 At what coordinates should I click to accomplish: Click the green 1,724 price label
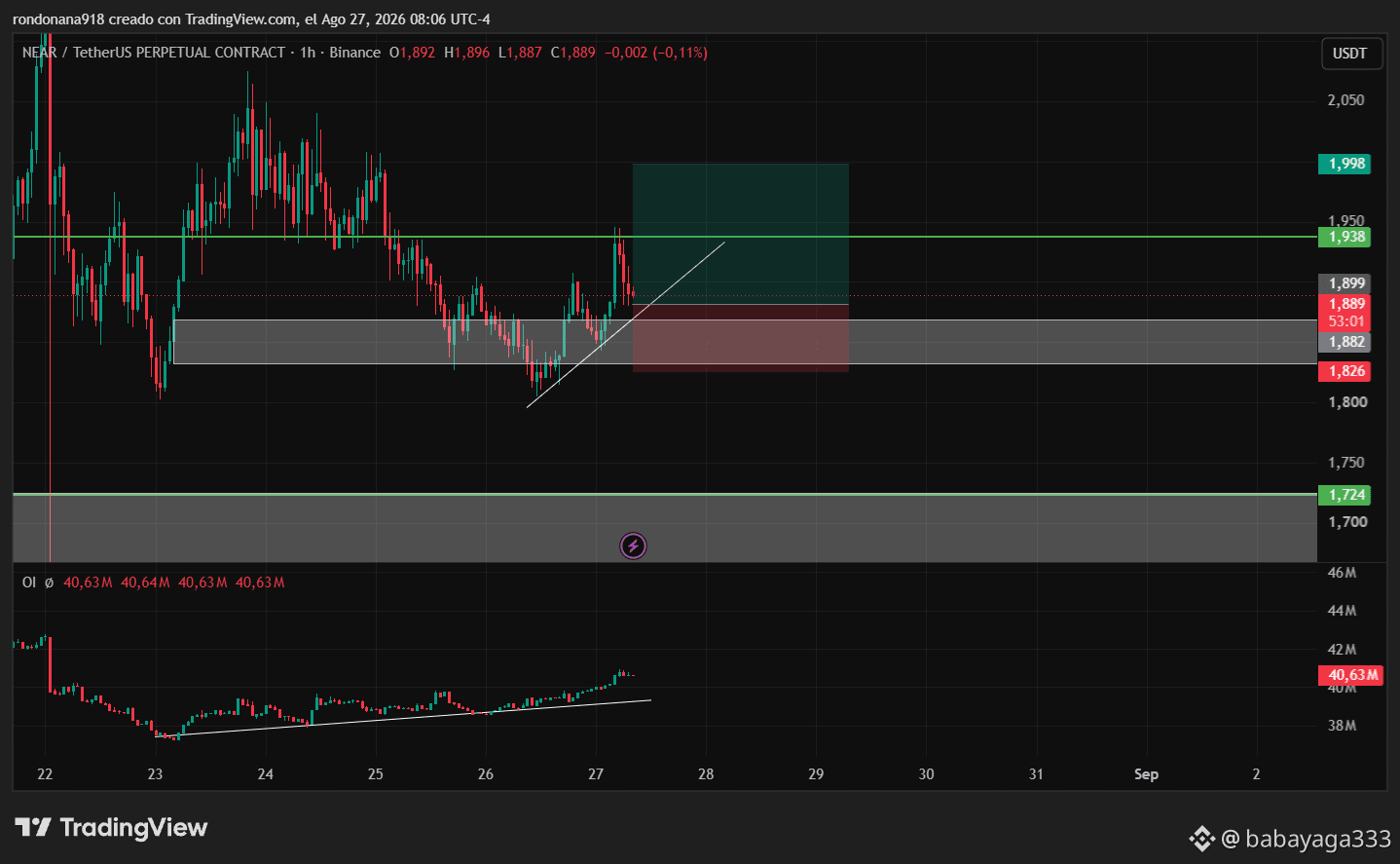click(1345, 495)
